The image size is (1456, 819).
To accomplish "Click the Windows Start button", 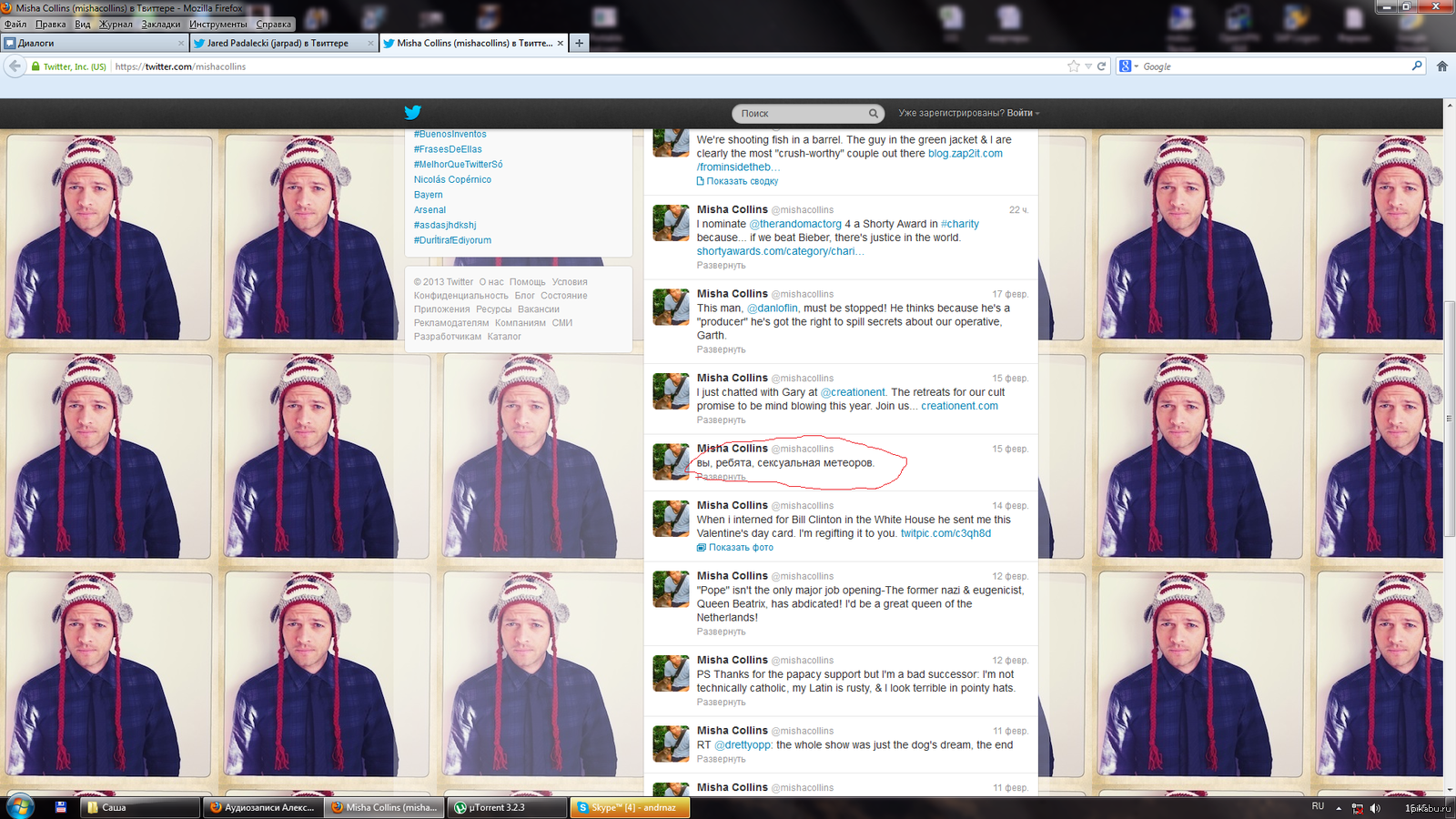I will [x=19, y=806].
